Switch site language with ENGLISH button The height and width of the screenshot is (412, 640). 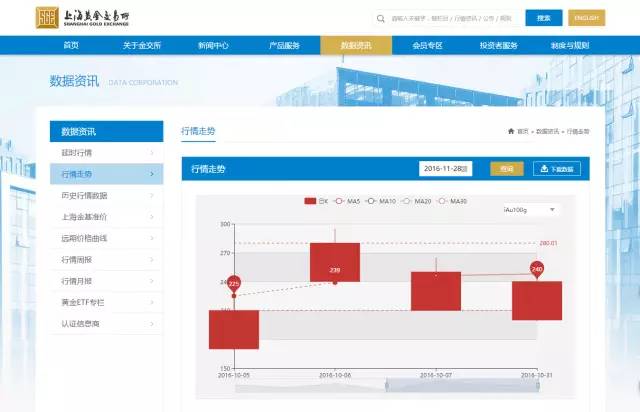click(x=587, y=18)
